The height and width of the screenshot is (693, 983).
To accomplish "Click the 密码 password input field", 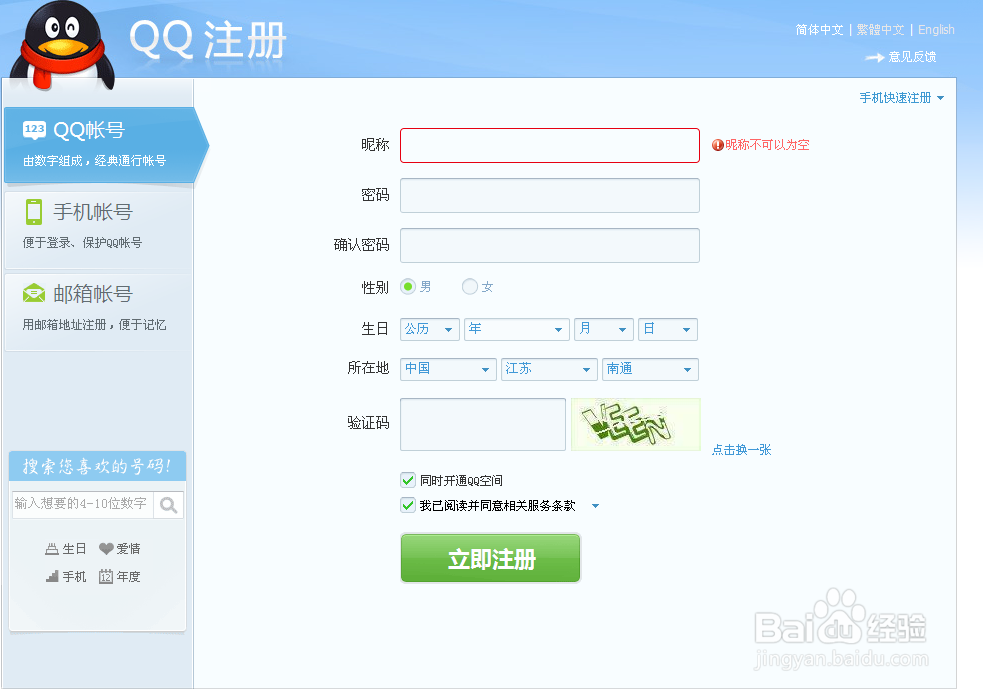I will click(x=550, y=195).
